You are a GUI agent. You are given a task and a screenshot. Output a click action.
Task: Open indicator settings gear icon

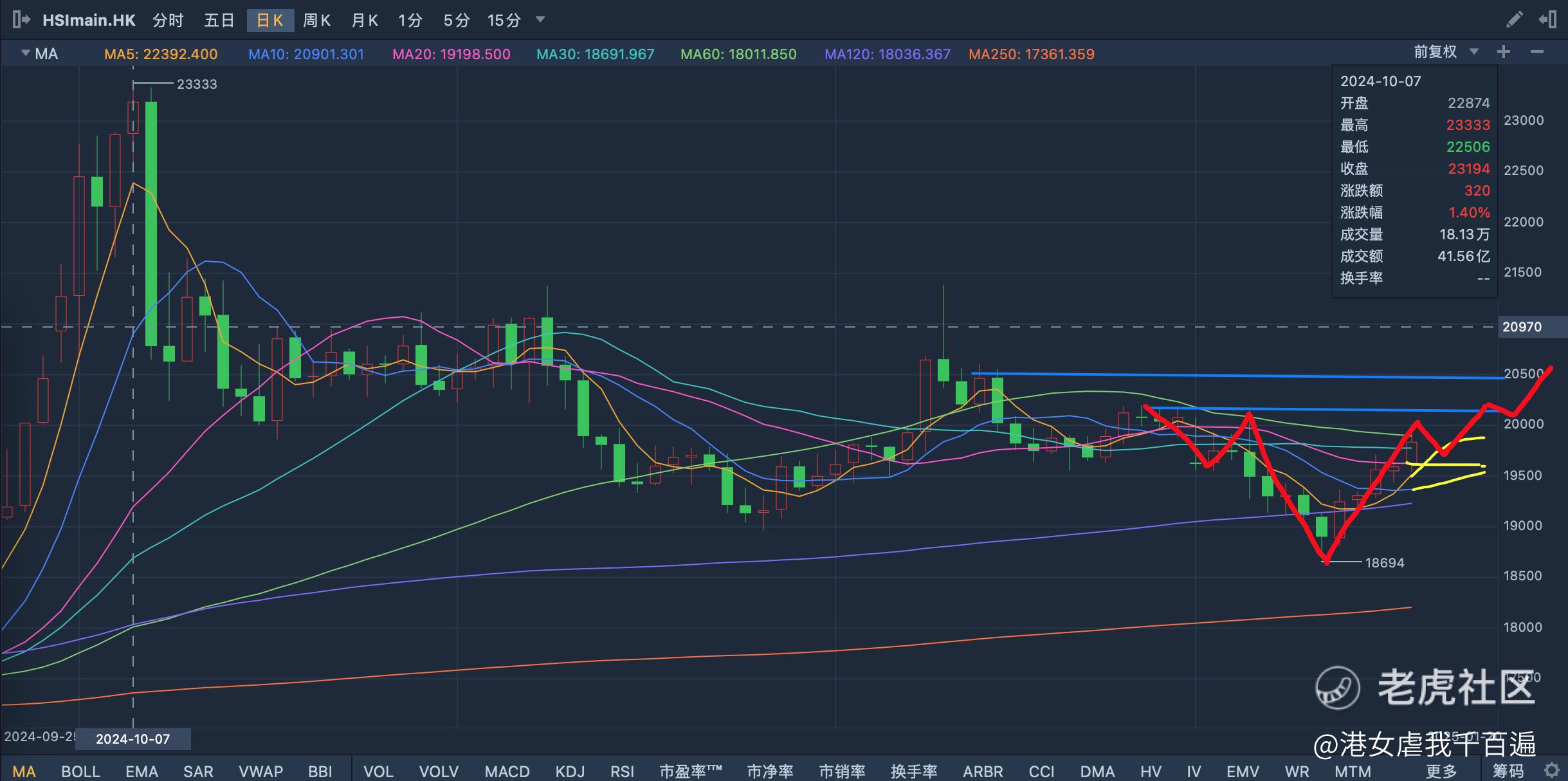click(1551, 769)
